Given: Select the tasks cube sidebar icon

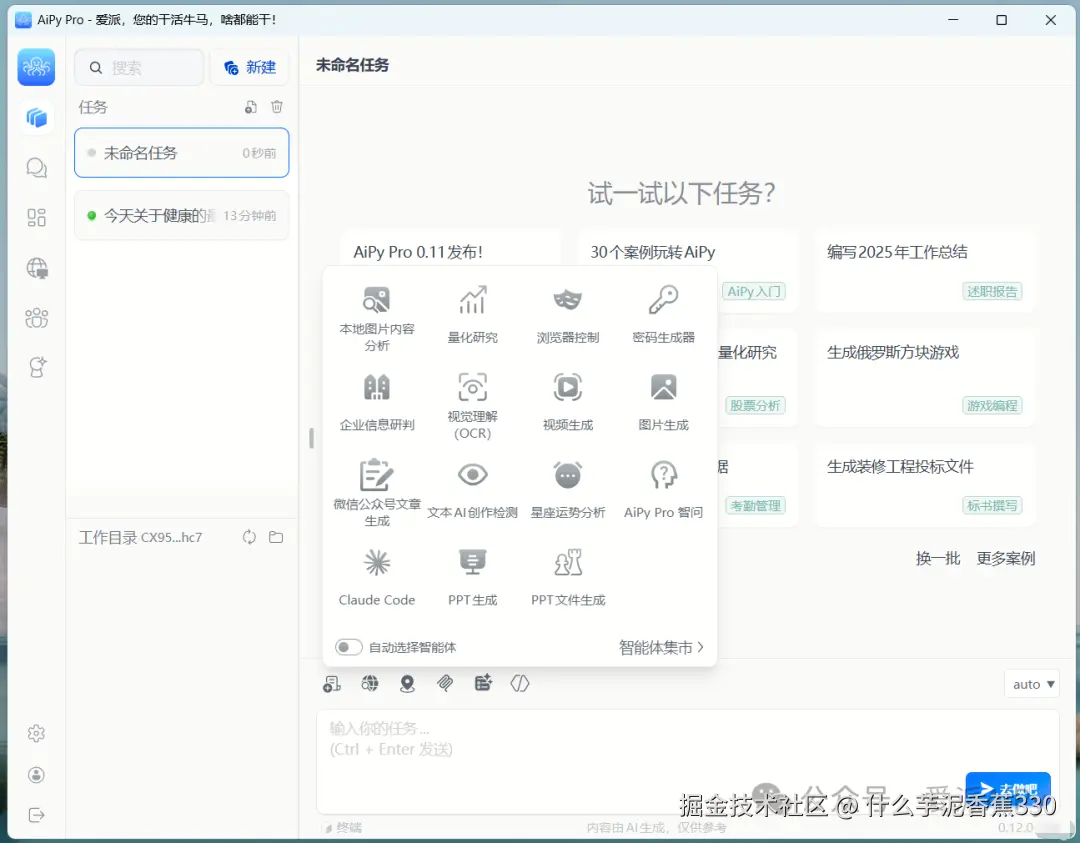Looking at the screenshot, I should (37, 118).
